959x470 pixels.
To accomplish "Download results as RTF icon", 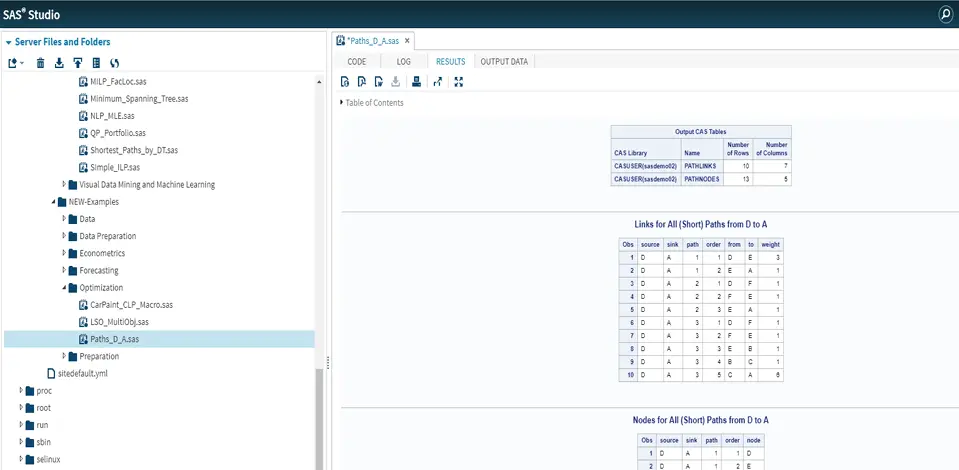I will [x=379, y=81].
